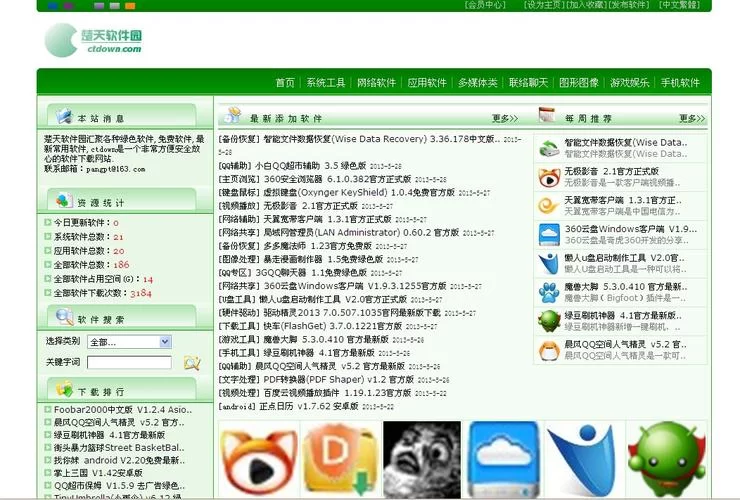Open 多媒体类 navigation item
Image resolution: width=740 pixels, height=500 pixels.
coord(477,83)
